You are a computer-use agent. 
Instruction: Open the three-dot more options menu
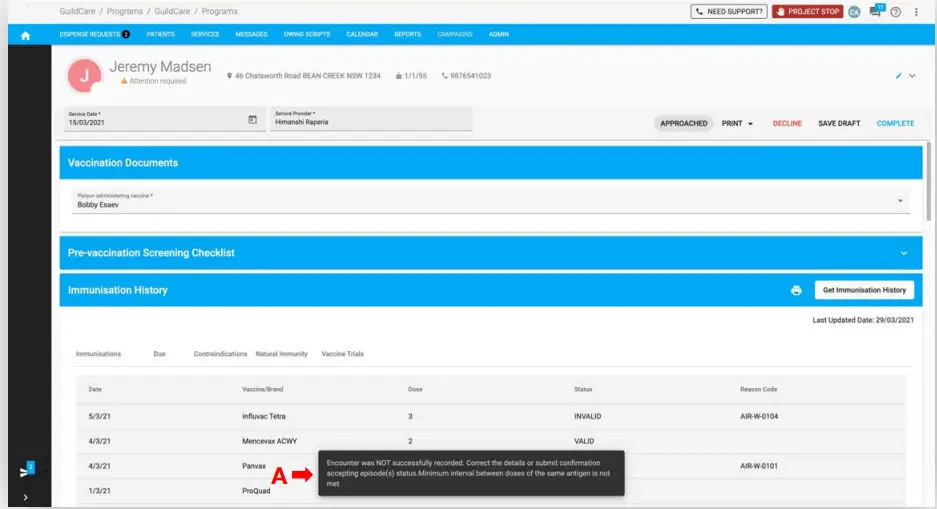[x=916, y=12]
